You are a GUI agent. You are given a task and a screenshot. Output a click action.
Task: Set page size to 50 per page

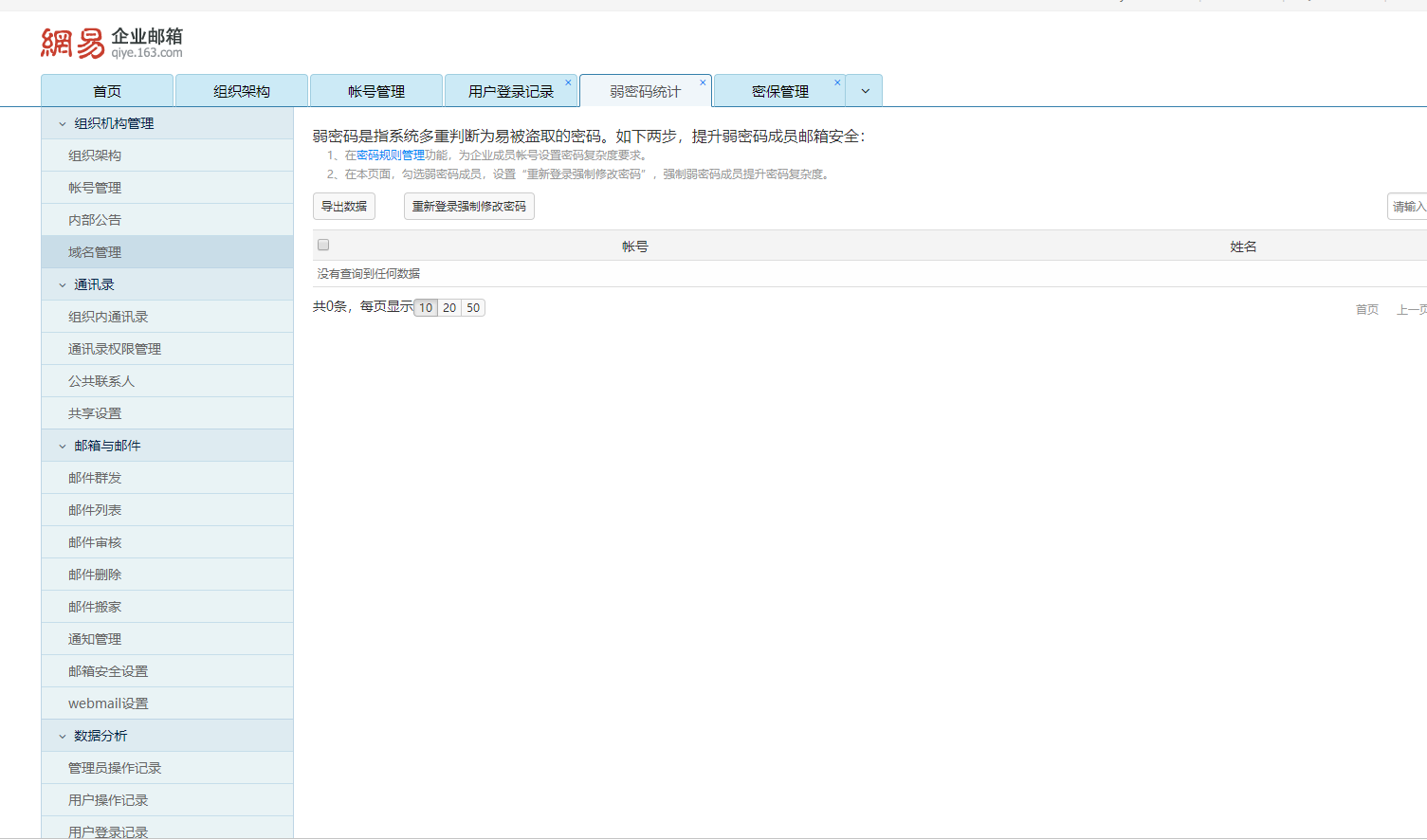473,308
